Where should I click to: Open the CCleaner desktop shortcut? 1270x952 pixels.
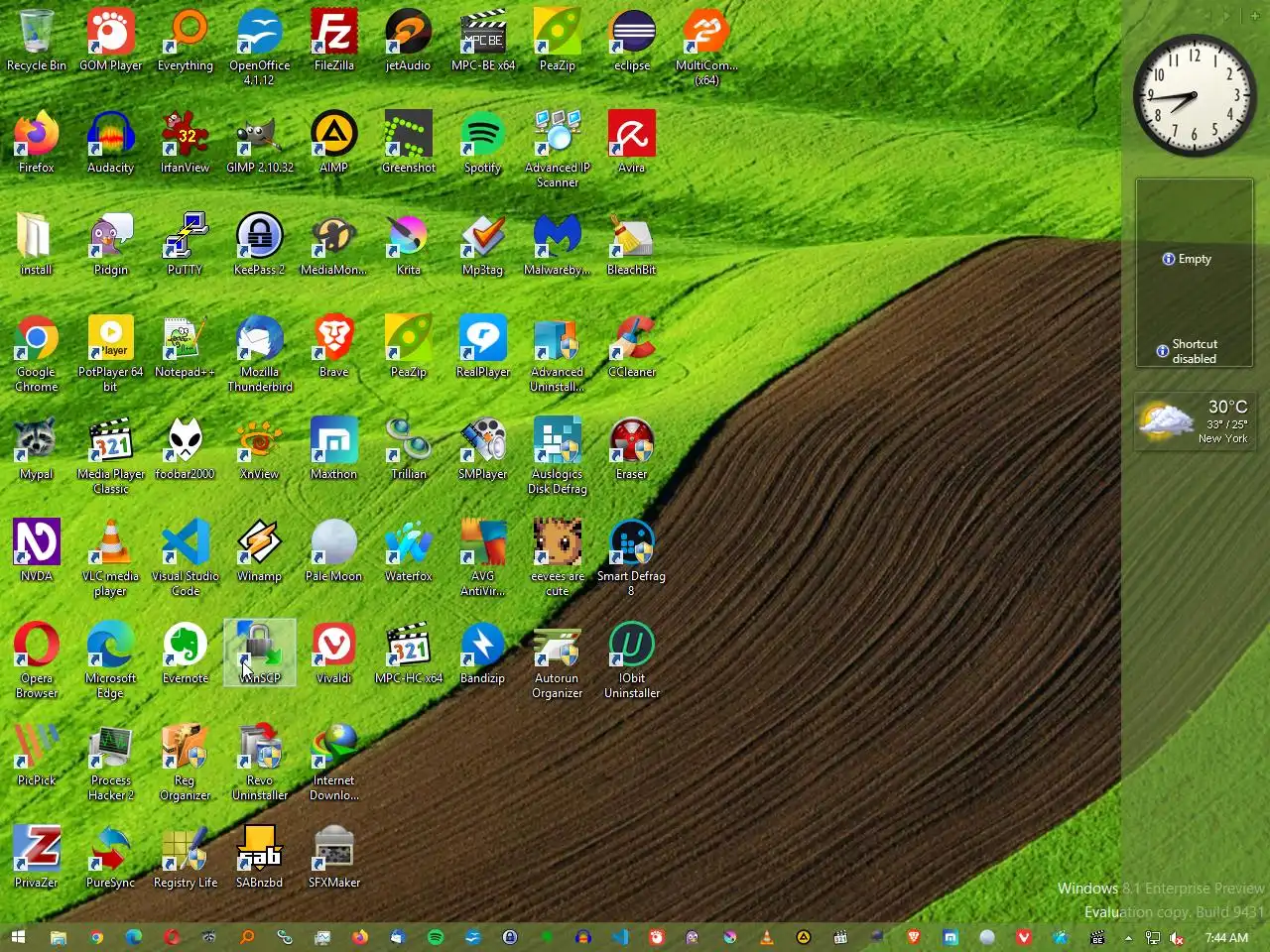pyautogui.click(x=632, y=347)
